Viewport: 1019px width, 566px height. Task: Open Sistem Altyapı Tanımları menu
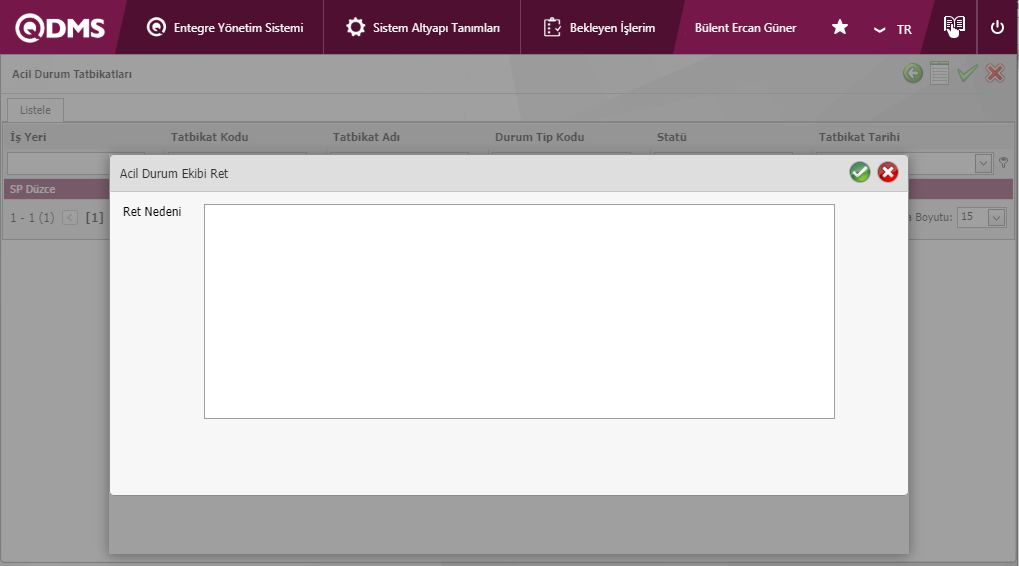point(423,28)
